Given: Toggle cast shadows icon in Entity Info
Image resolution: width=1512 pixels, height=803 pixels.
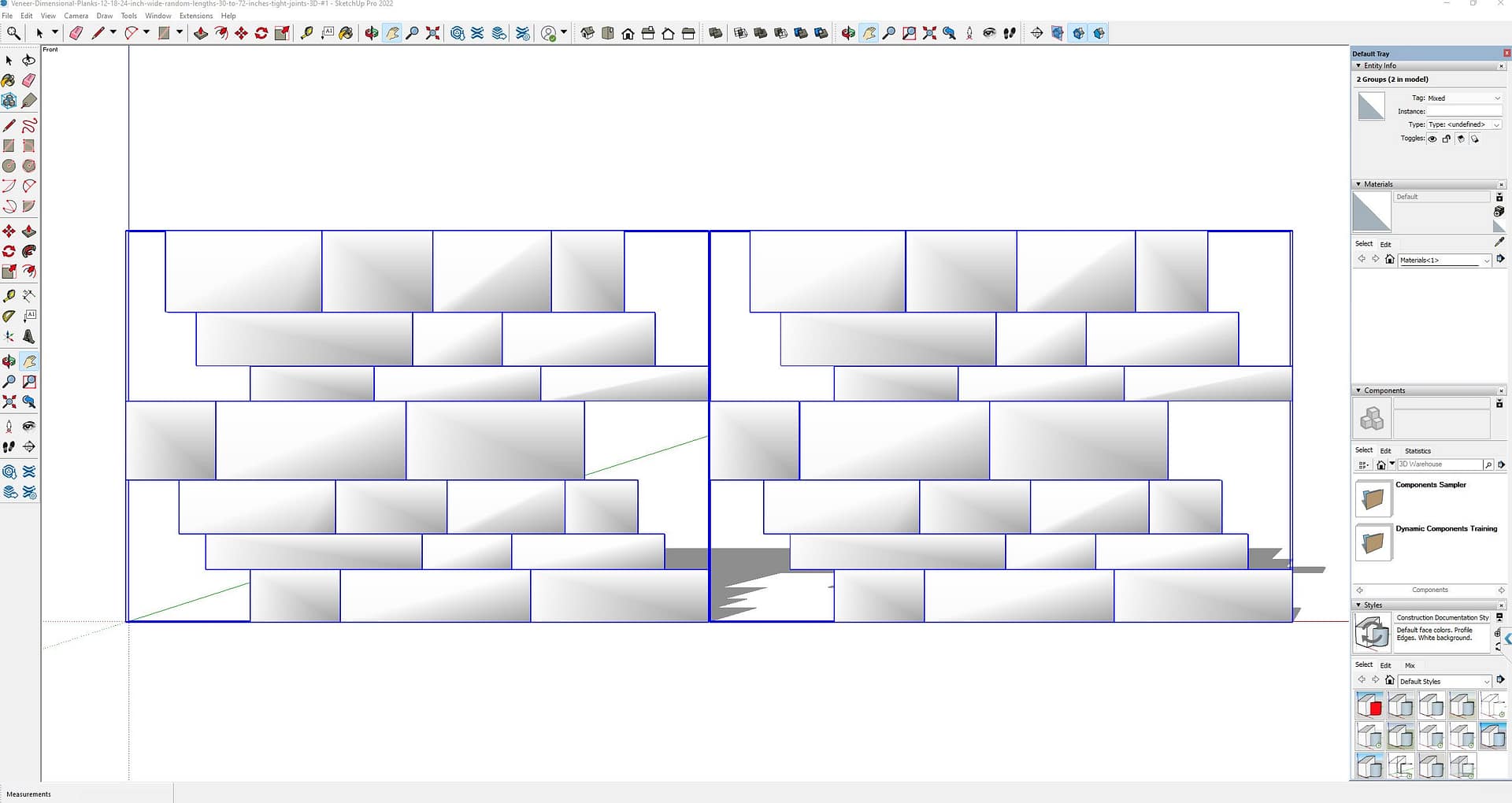Looking at the screenshot, I should coord(1461,139).
